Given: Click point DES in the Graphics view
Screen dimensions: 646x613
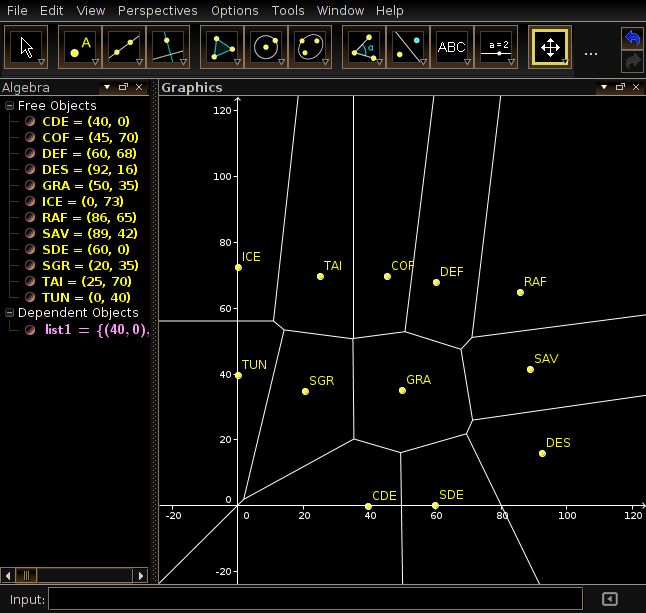Looking at the screenshot, I should (x=542, y=454).
